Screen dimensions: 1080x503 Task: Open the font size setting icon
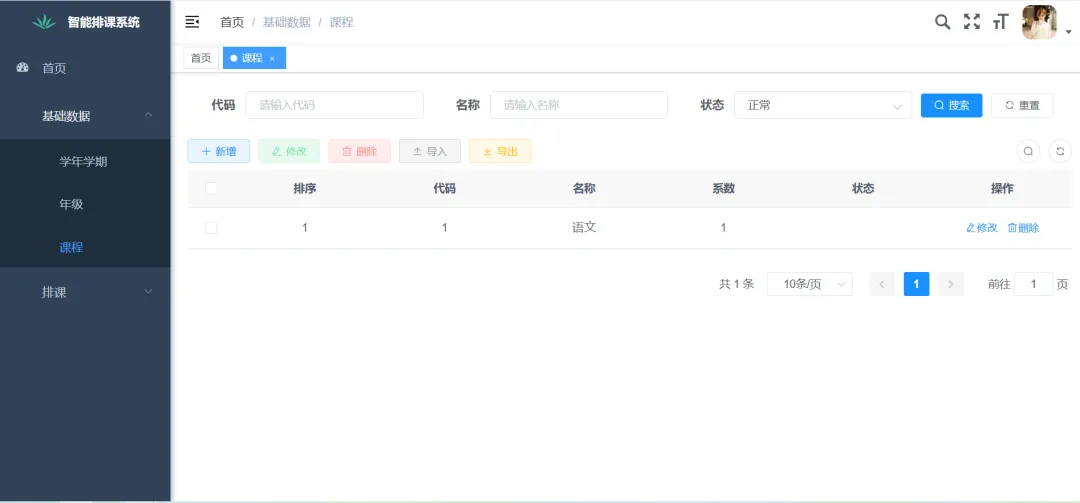(1000, 22)
